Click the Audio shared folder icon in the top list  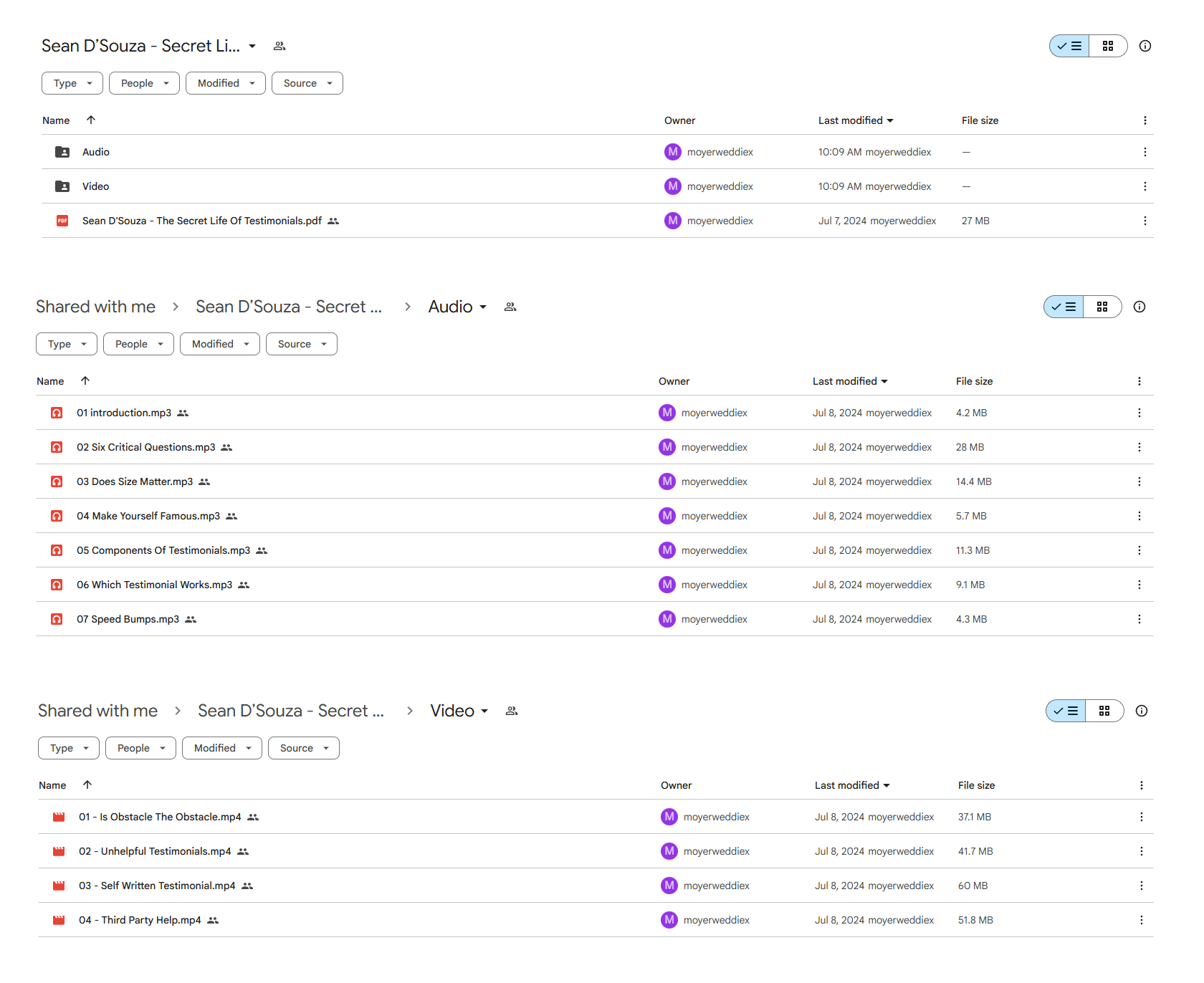62,152
